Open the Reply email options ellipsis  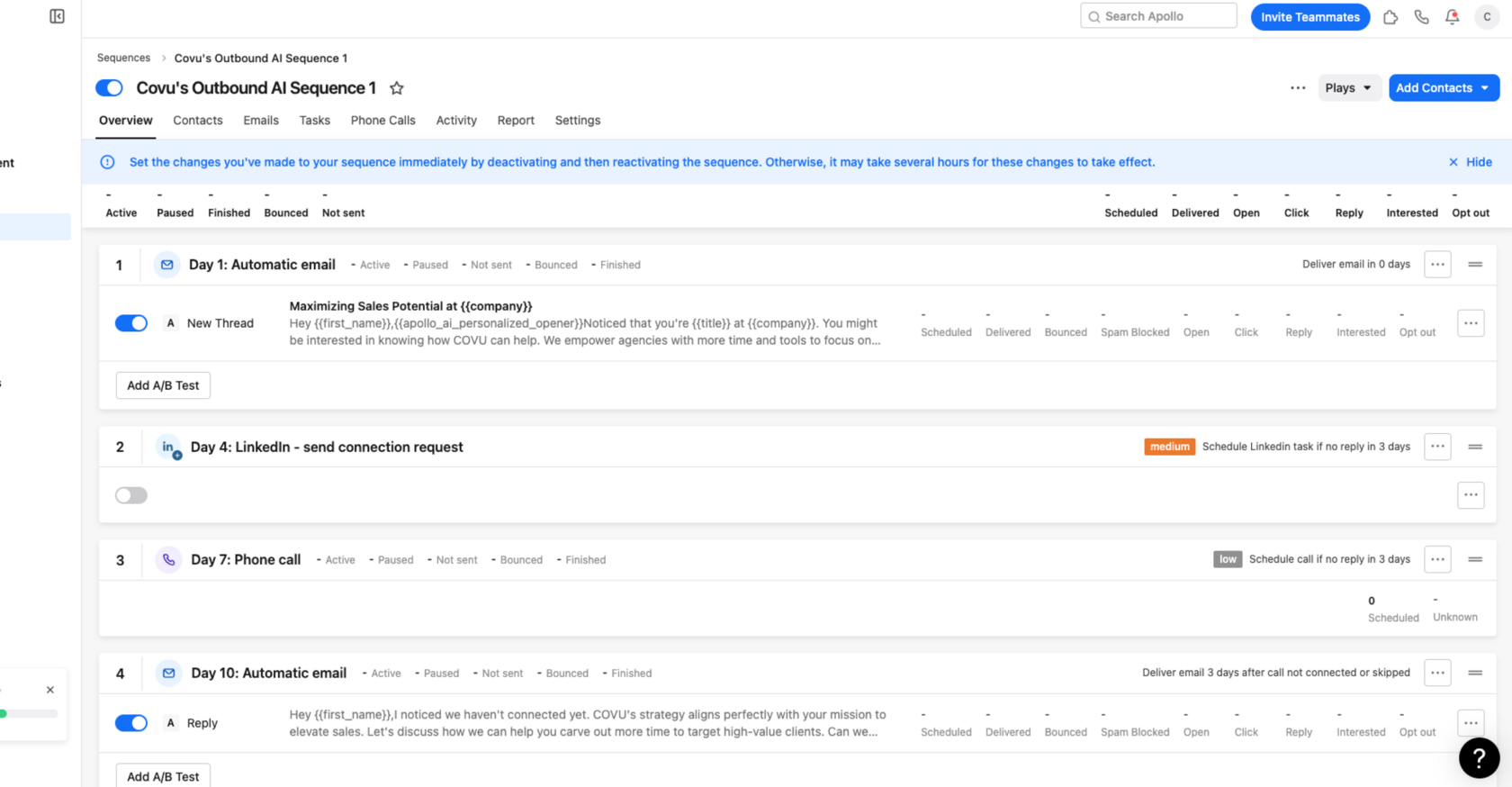coord(1471,723)
